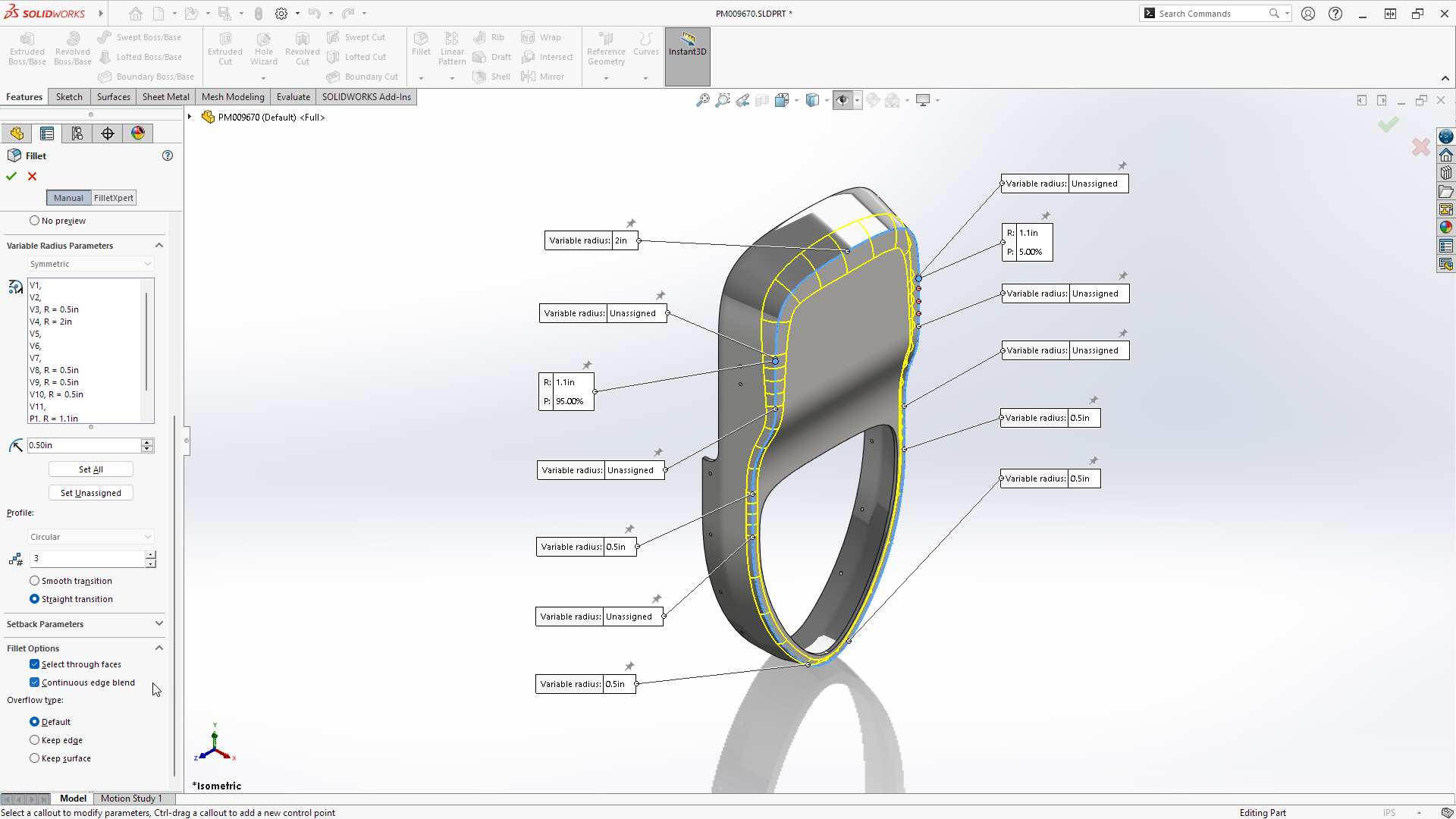Click Set Unassigned button
Screen dimensions: 1456x819
pos(91,492)
